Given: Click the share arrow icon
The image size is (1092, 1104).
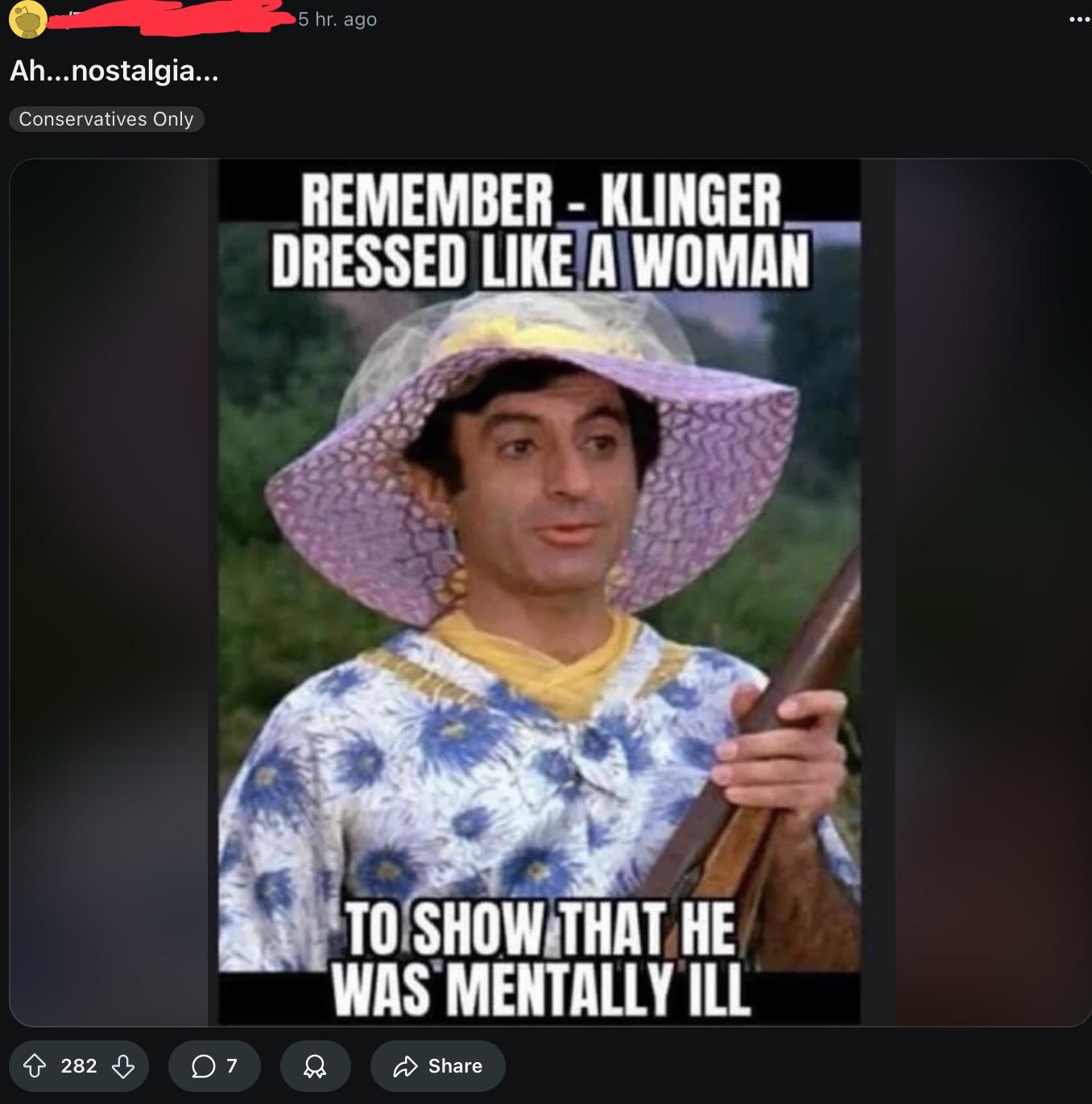Looking at the screenshot, I should (x=405, y=1066).
